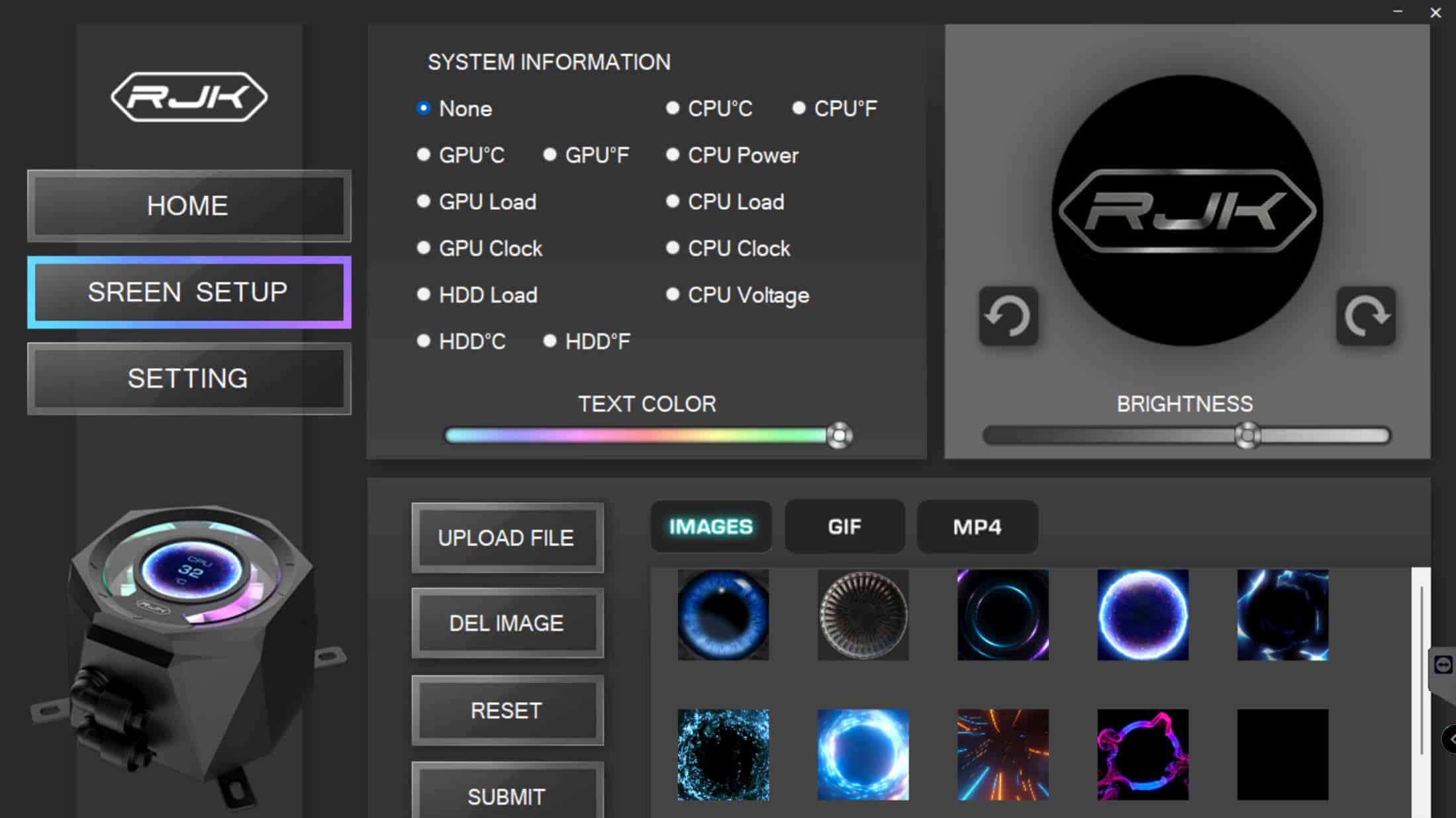Select the None radio option
The width and height of the screenshot is (1456, 818).
click(x=424, y=108)
